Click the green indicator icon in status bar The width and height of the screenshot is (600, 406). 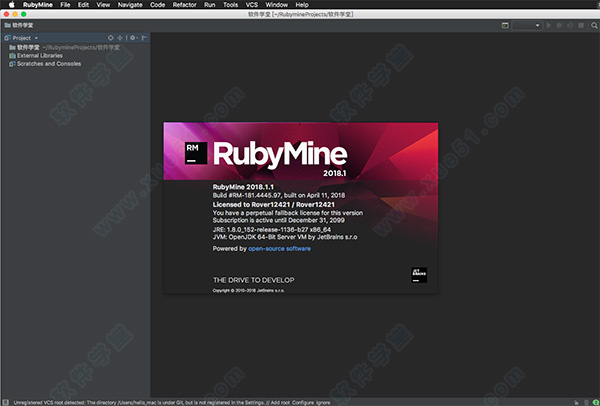pyautogui.click(x=595, y=403)
